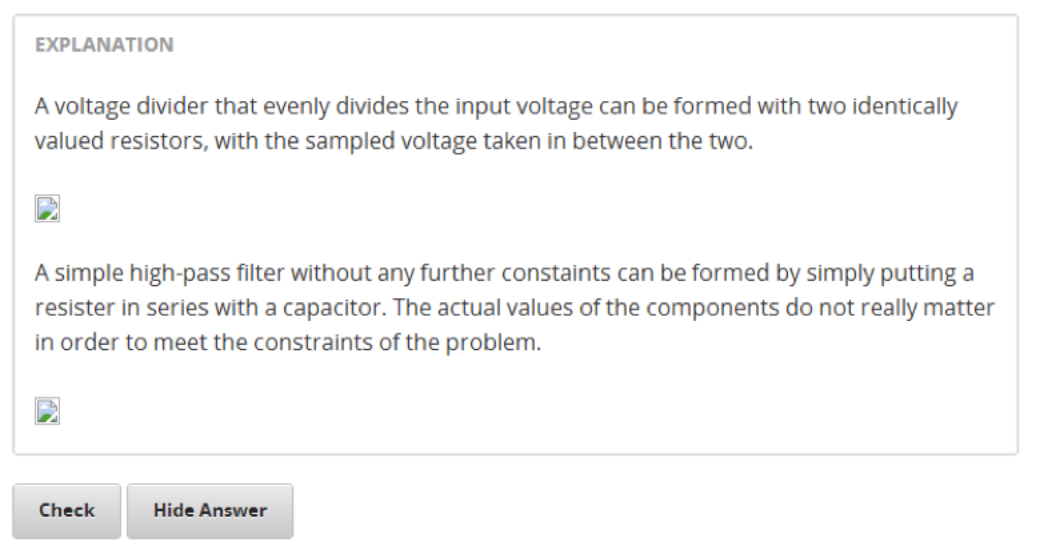1040x547 pixels.
Task: Click the broken image below voltage divider text
Action: pos(47,208)
